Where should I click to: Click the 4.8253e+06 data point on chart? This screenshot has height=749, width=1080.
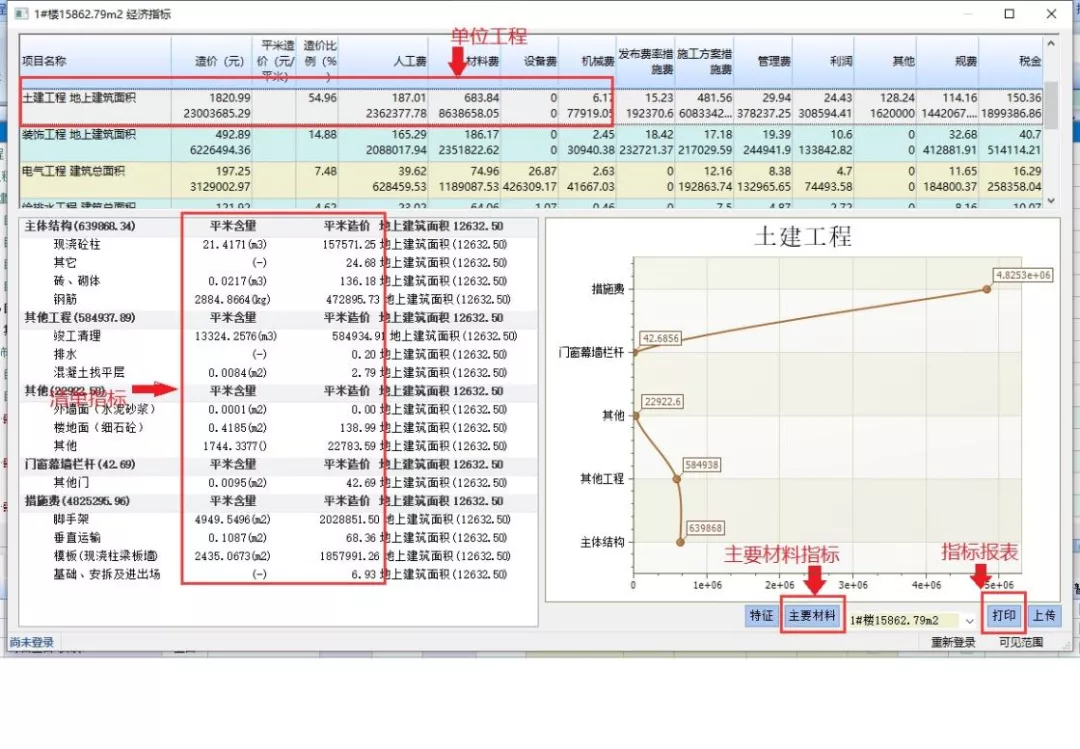(987, 289)
